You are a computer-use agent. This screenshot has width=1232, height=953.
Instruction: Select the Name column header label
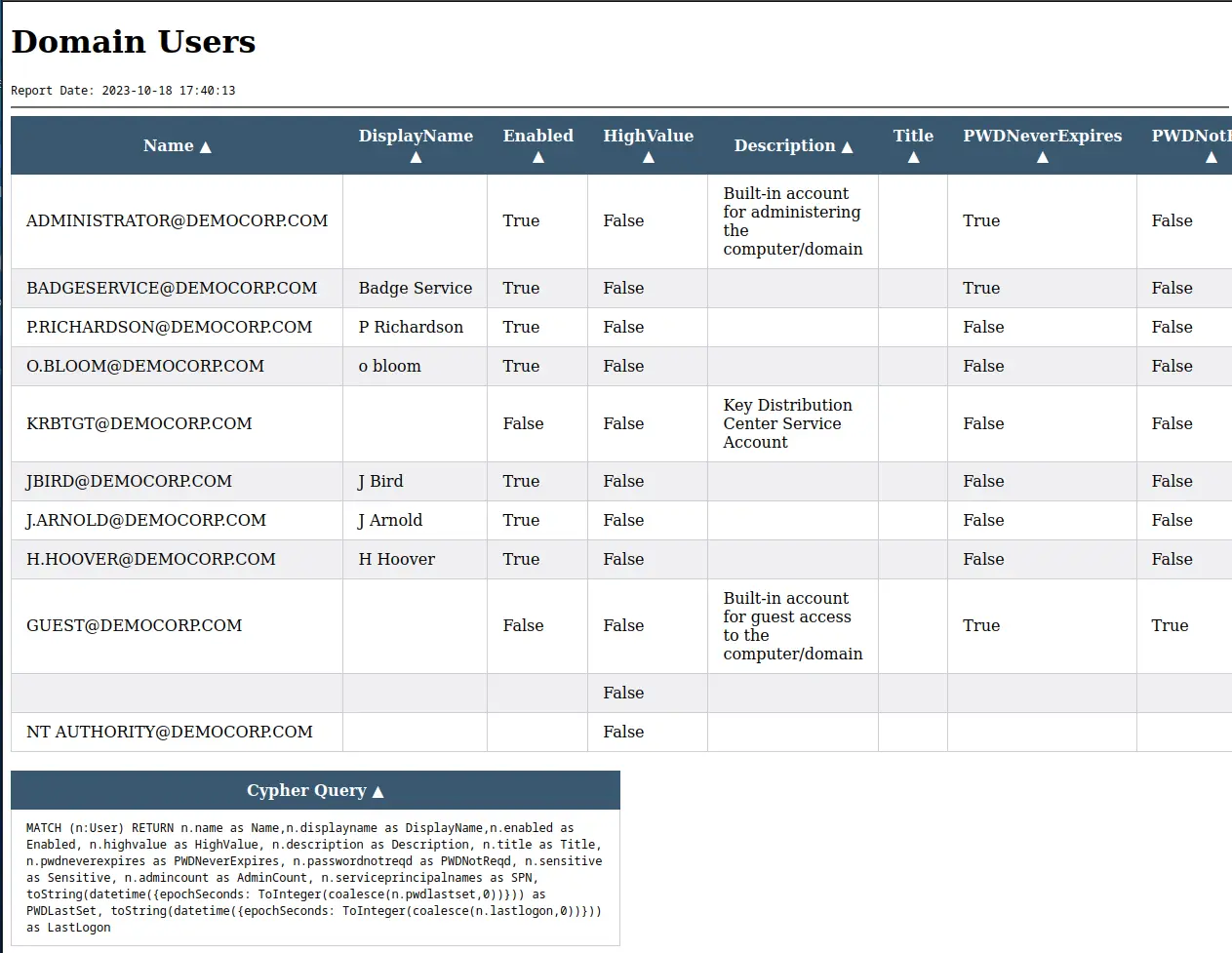pyautogui.click(x=168, y=145)
